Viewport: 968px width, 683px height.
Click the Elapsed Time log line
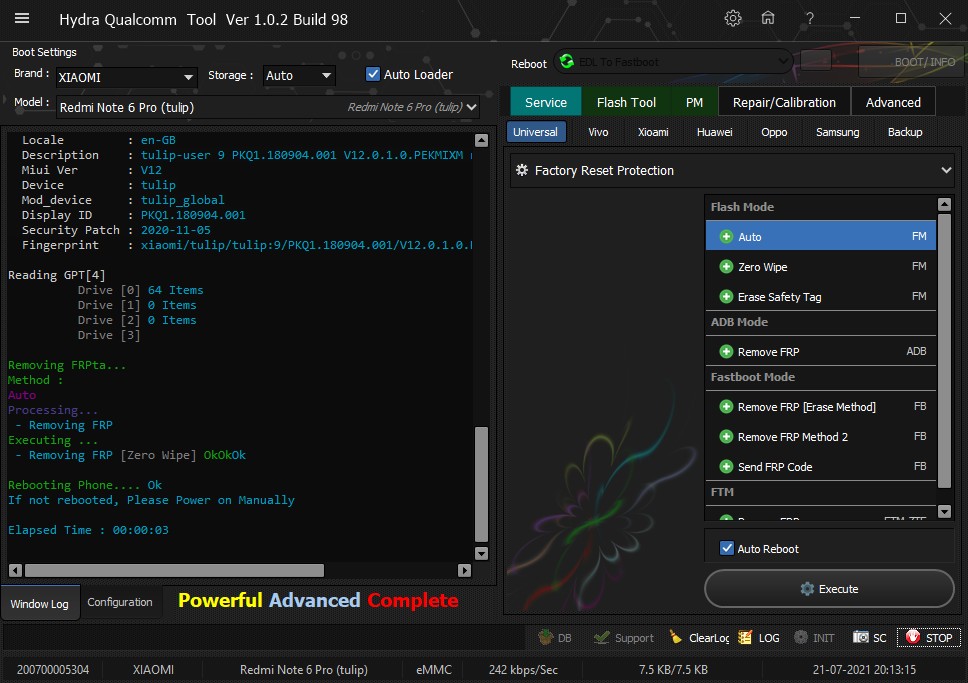coord(88,530)
